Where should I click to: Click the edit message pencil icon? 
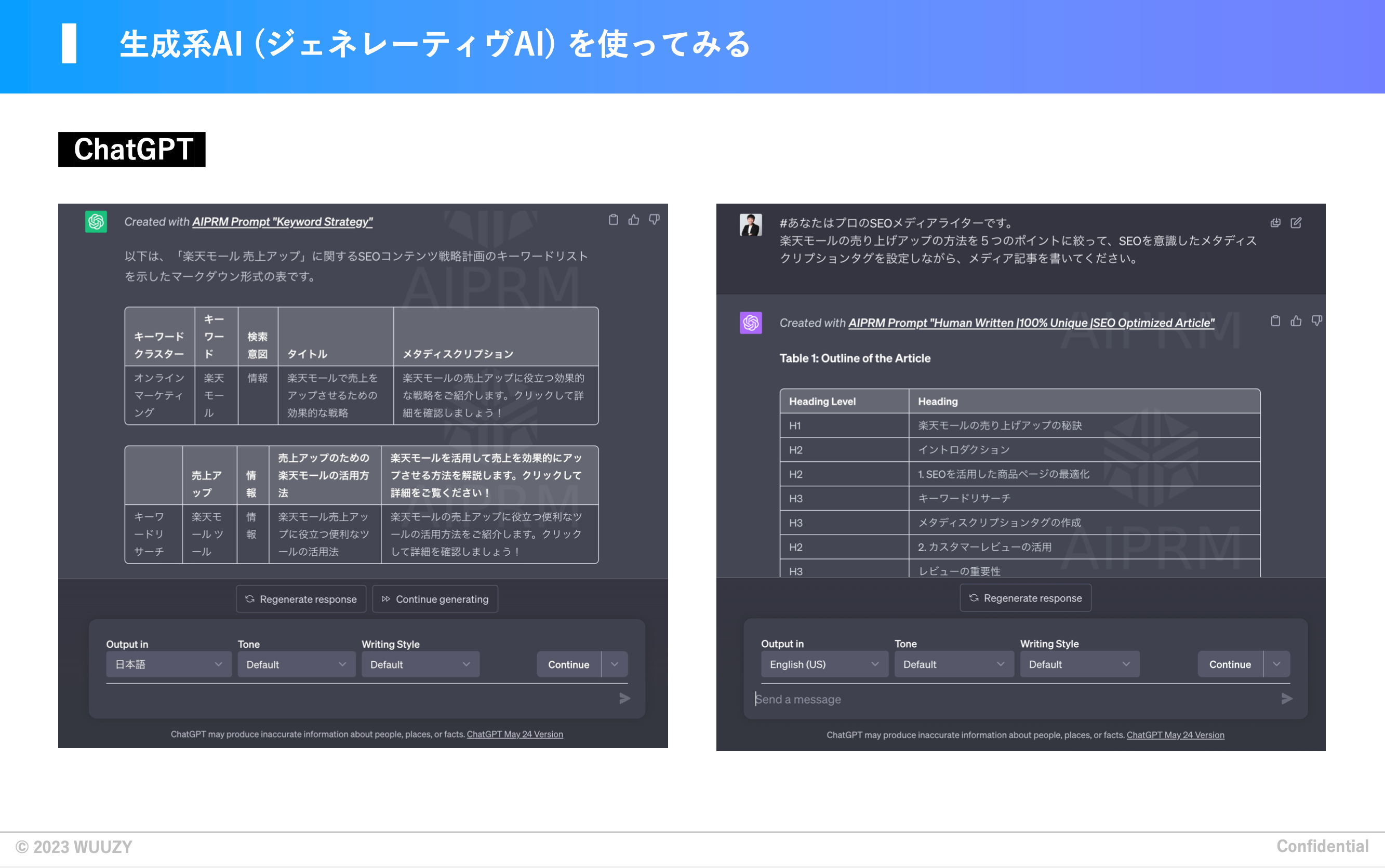[x=1296, y=223]
